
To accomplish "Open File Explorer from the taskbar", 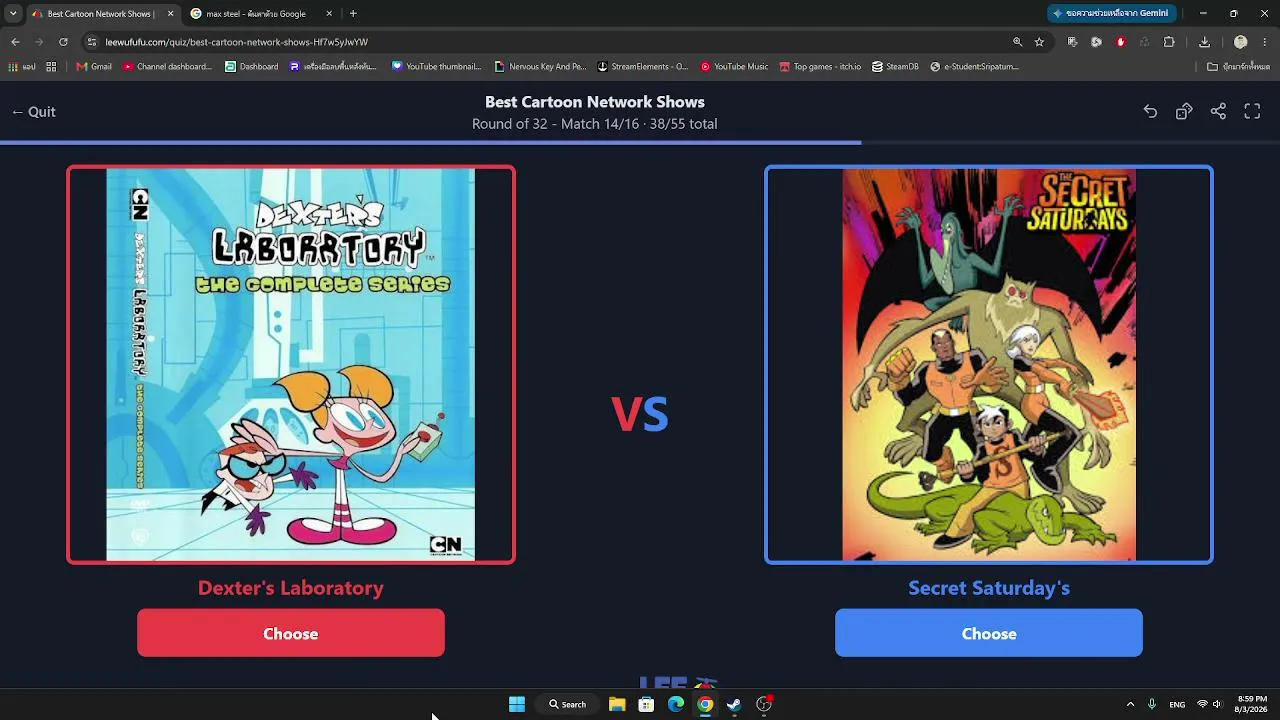I will (617, 704).
